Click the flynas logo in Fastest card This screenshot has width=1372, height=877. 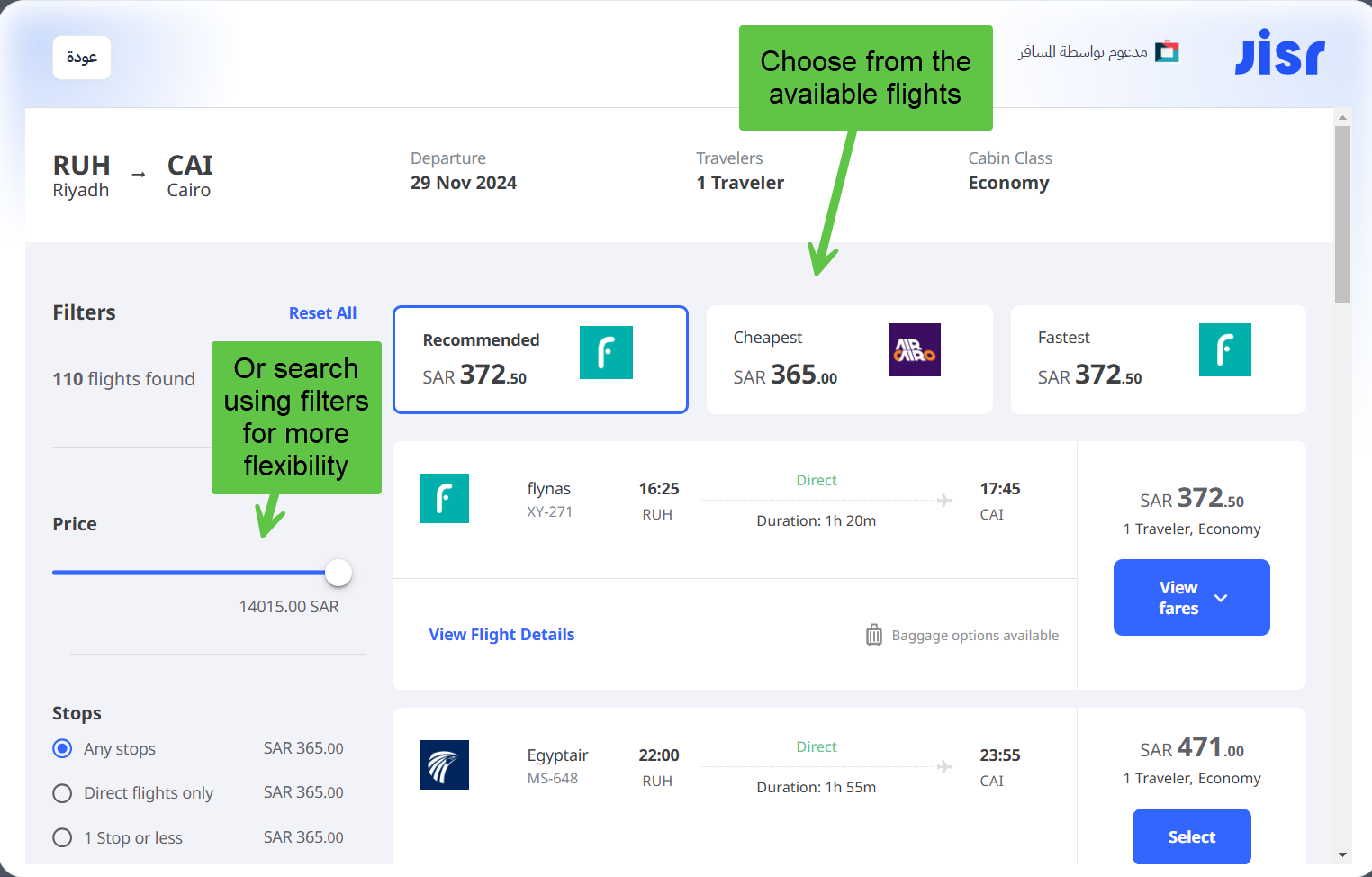[1224, 349]
